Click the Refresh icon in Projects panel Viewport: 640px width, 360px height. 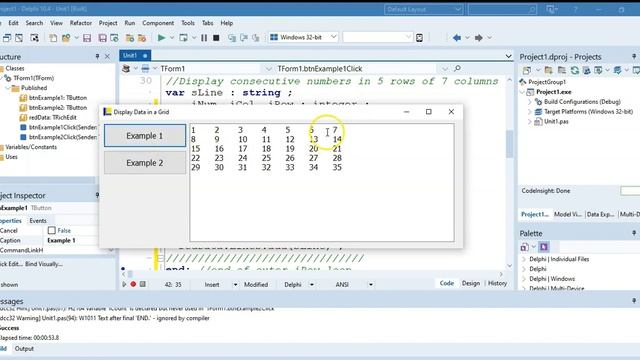pos(575,70)
